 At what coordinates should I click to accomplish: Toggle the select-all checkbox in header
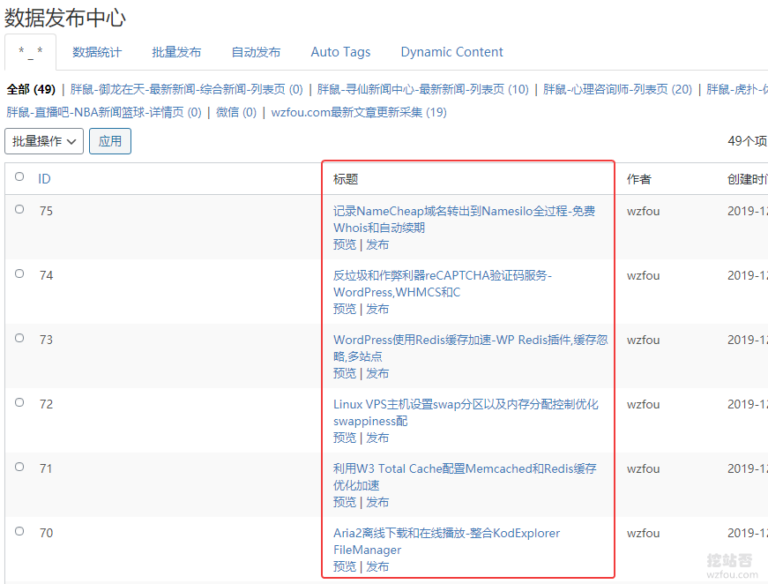[x=19, y=176]
